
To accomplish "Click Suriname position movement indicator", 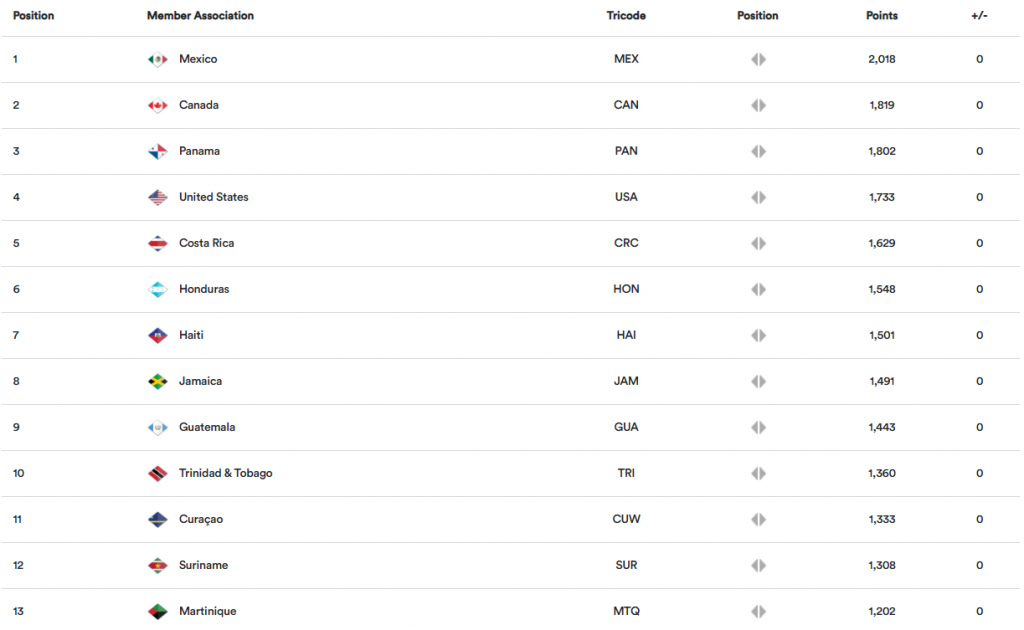I will coord(758,566).
